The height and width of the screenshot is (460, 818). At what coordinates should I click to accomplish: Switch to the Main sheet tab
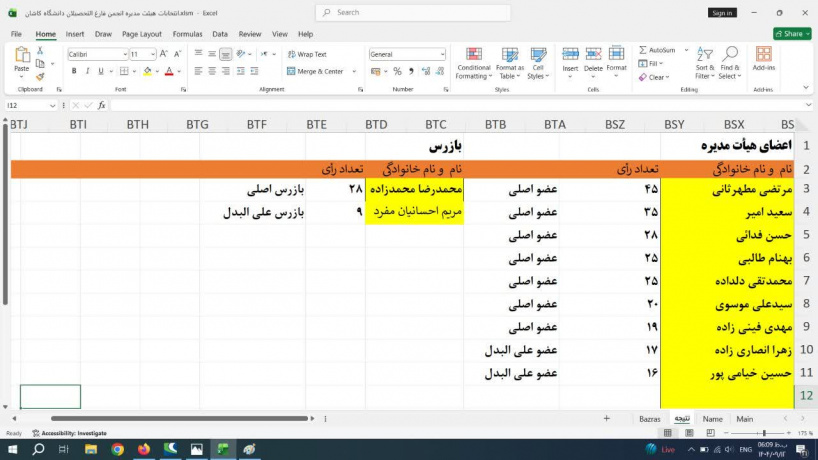point(744,419)
